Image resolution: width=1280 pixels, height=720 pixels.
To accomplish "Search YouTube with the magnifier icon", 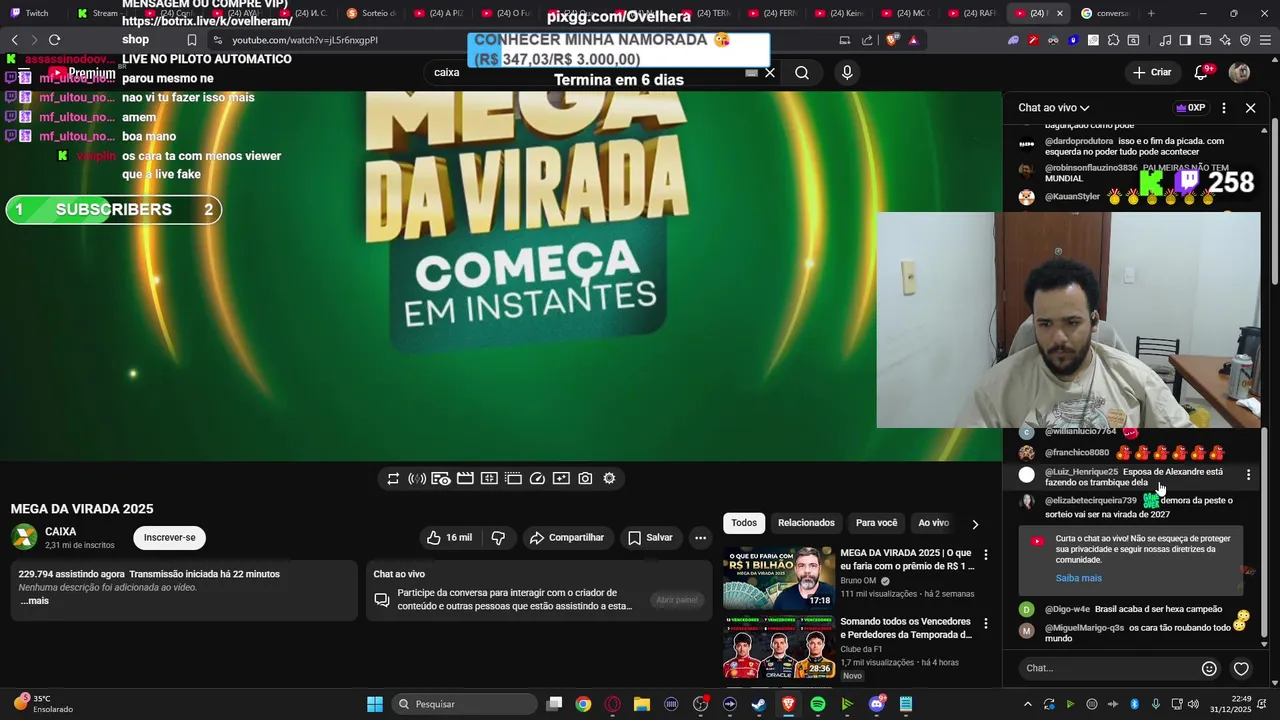I will tap(802, 73).
